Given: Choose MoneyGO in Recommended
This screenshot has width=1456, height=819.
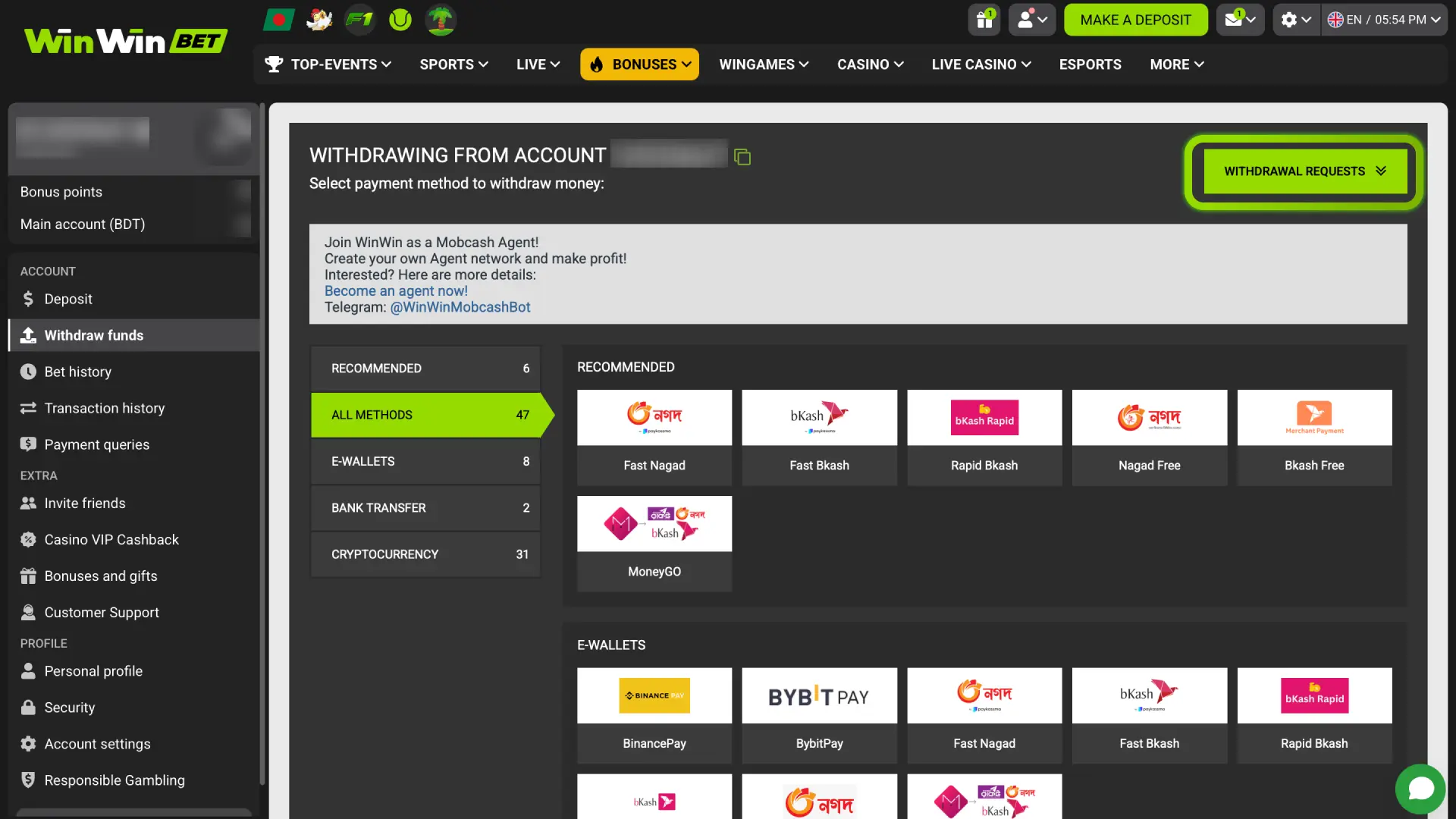Looking at the screenshot, I should pyautogui.click(x=654, y=544).
